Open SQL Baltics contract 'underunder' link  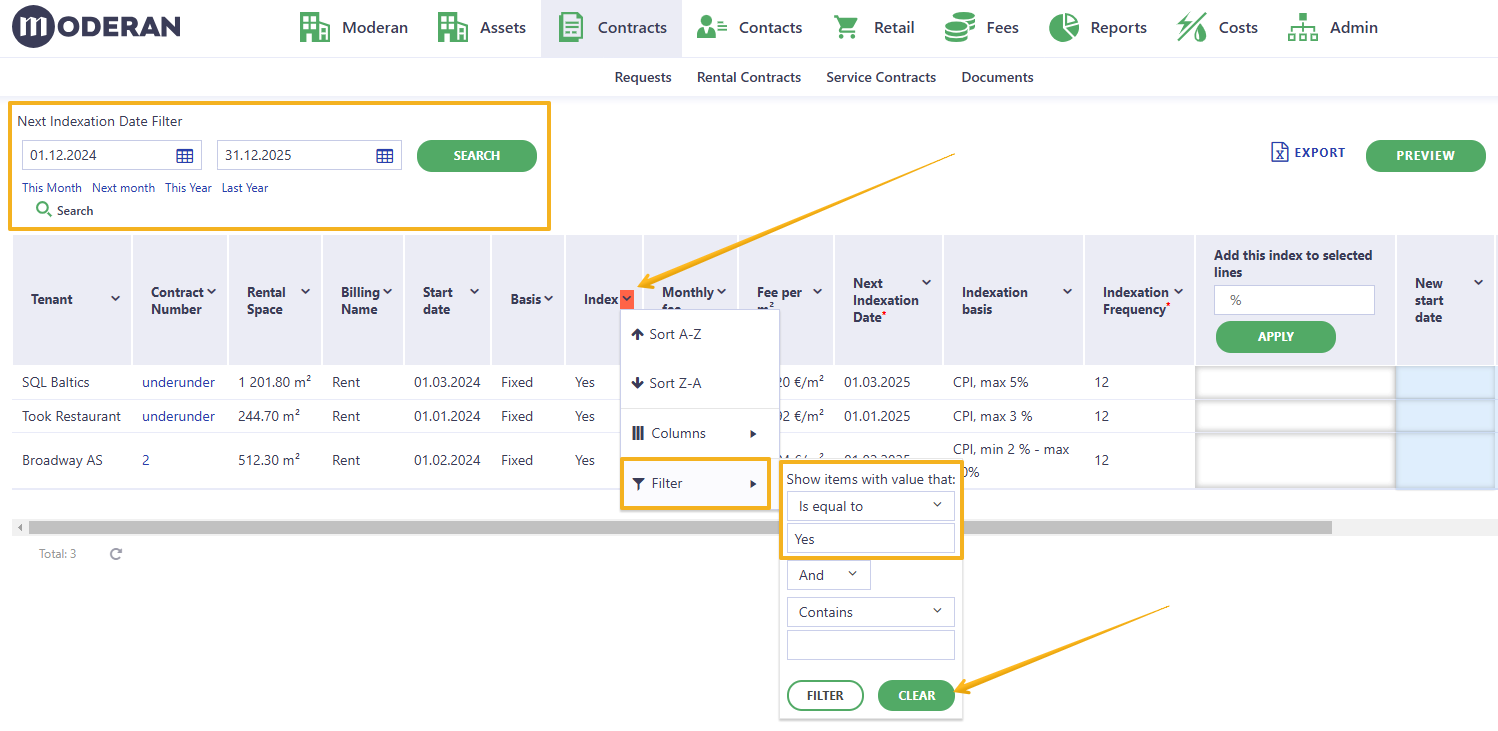point(178,382)
